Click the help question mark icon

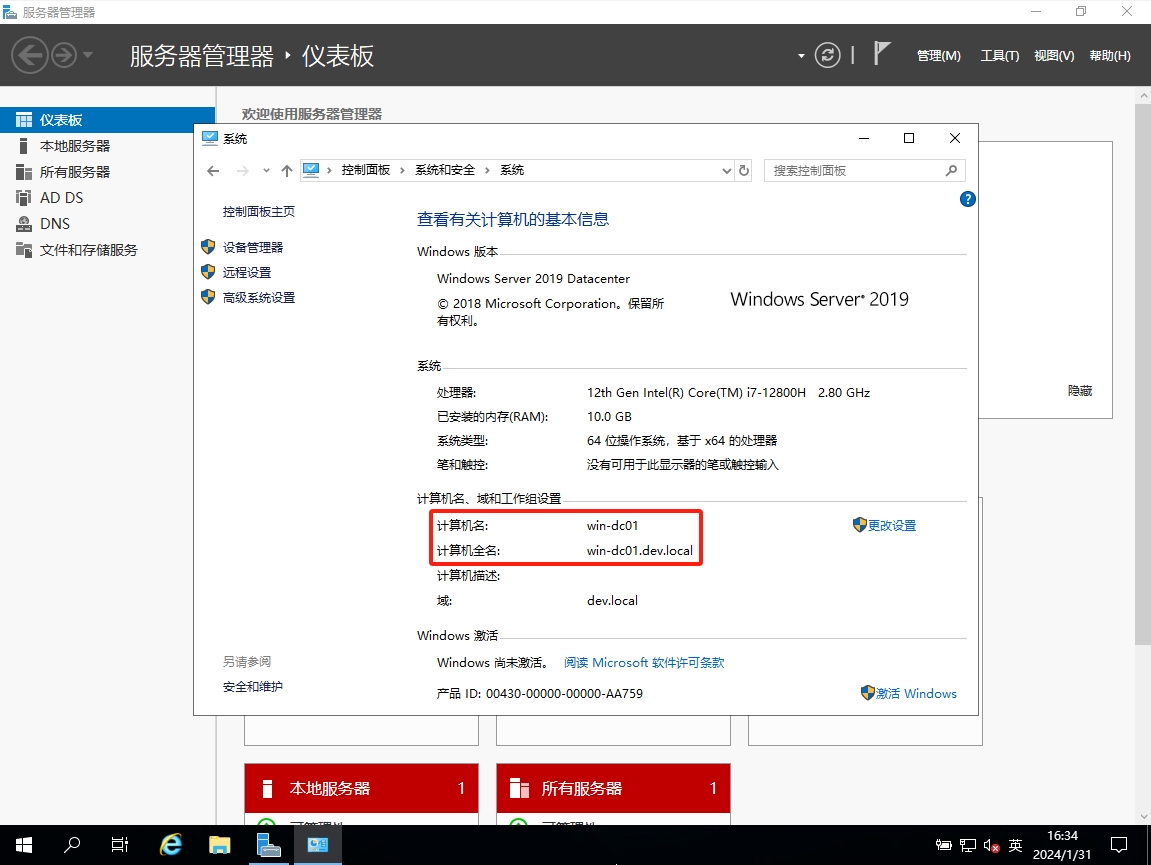coord(967,199)
